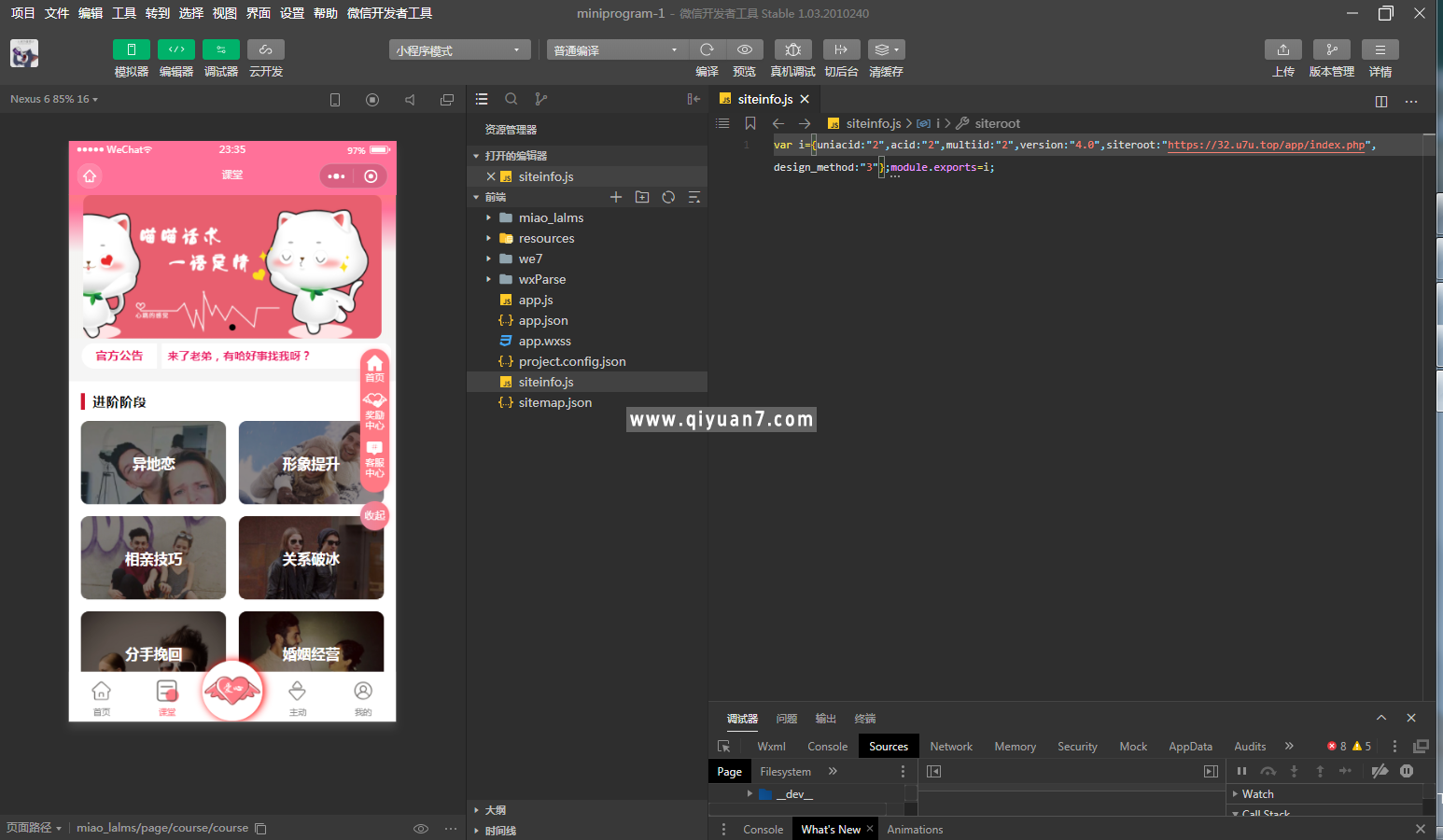The height and width of the screenshot is (840, 1443).
Task: Click the split editor icon
Action: [1381, 101]
